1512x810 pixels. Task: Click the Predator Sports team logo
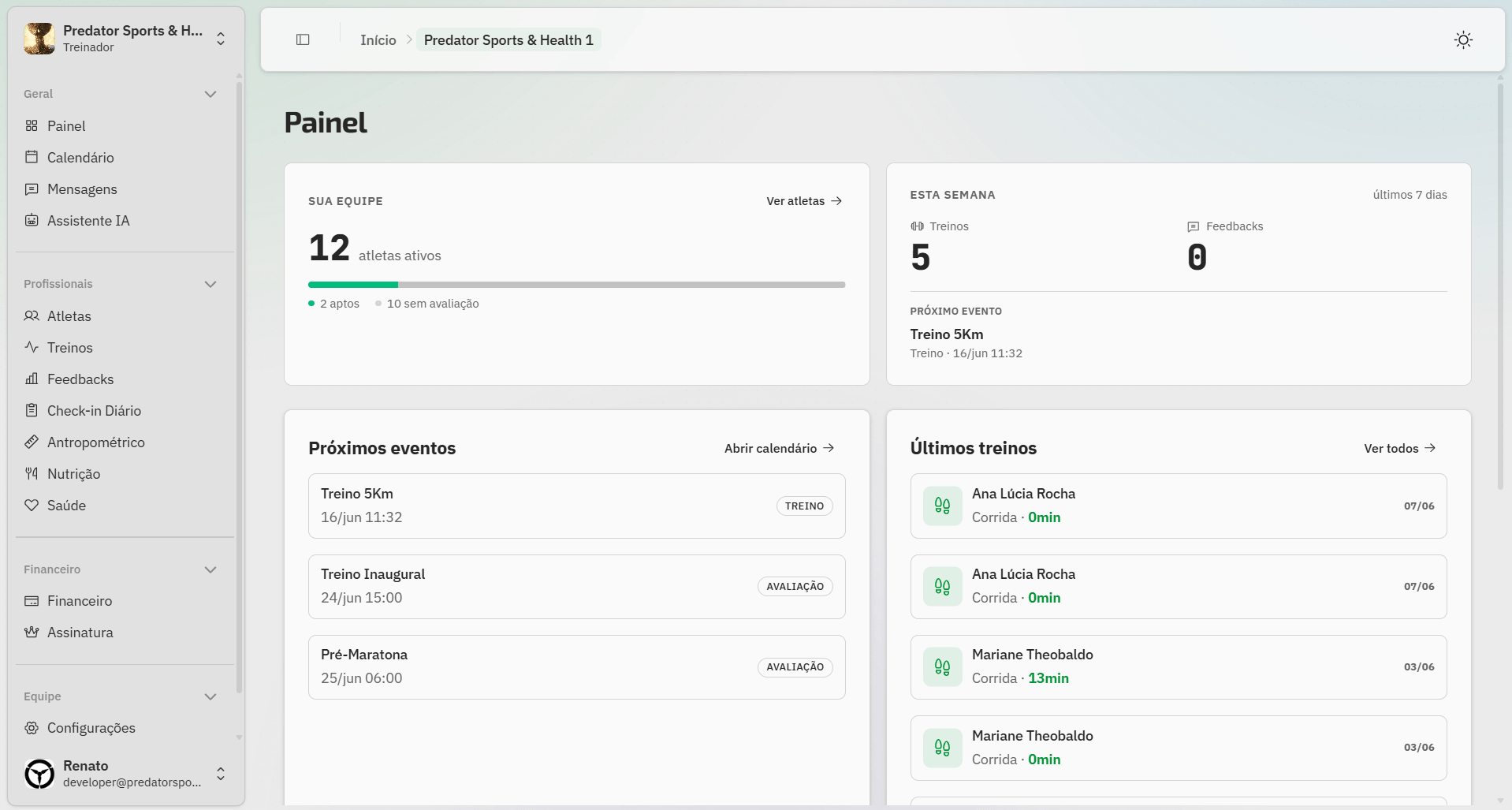tap(39, 39)
